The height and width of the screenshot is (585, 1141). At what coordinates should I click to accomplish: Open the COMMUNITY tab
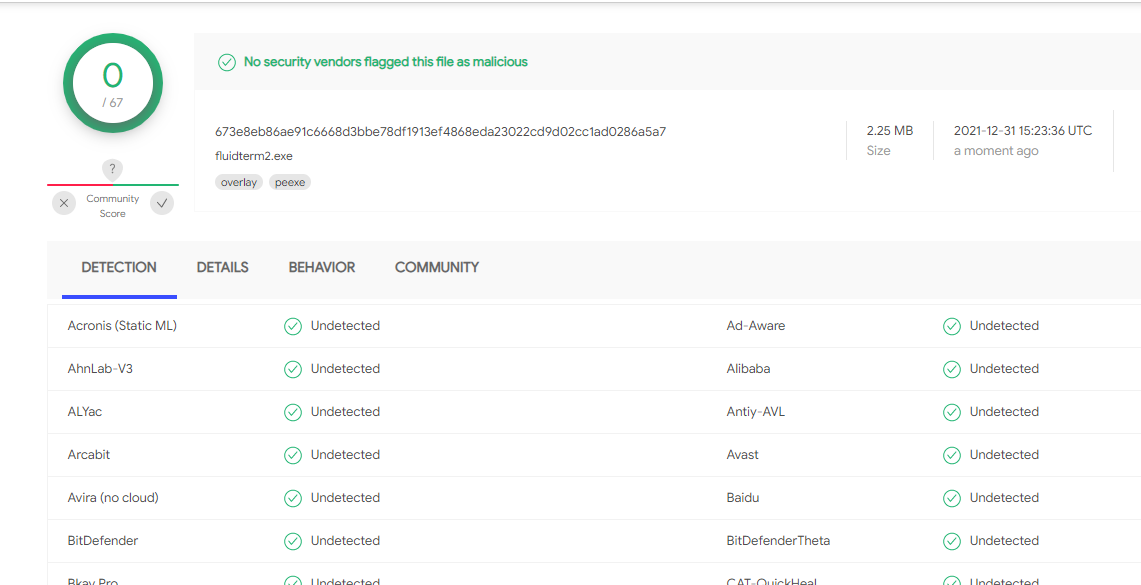coord(437,268)
